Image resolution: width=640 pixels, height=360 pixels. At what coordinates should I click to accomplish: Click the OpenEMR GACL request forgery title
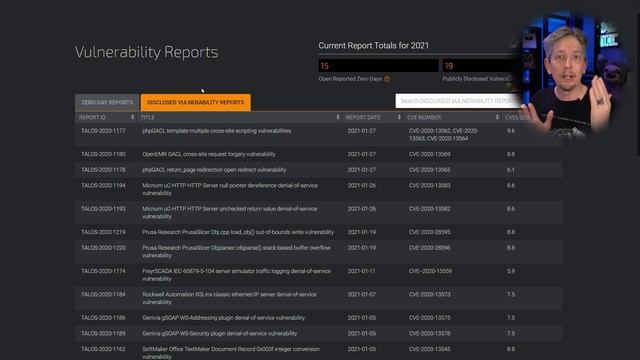[x=209, y=154]
